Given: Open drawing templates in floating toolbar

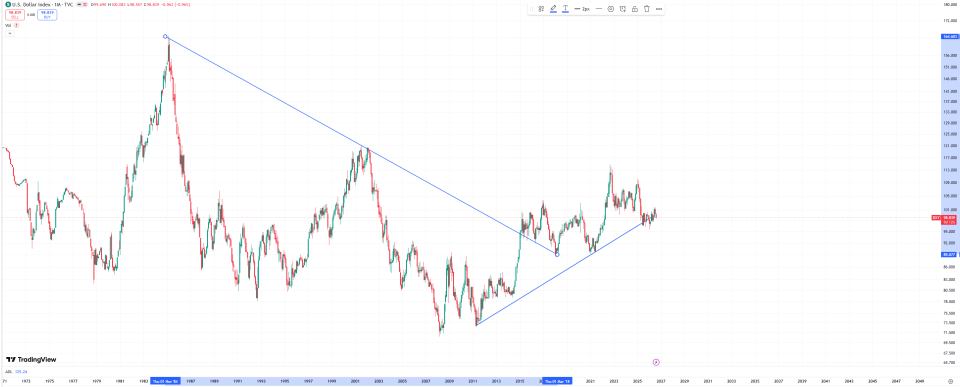Looking at the screenshot, I should (x=541, y=9).
